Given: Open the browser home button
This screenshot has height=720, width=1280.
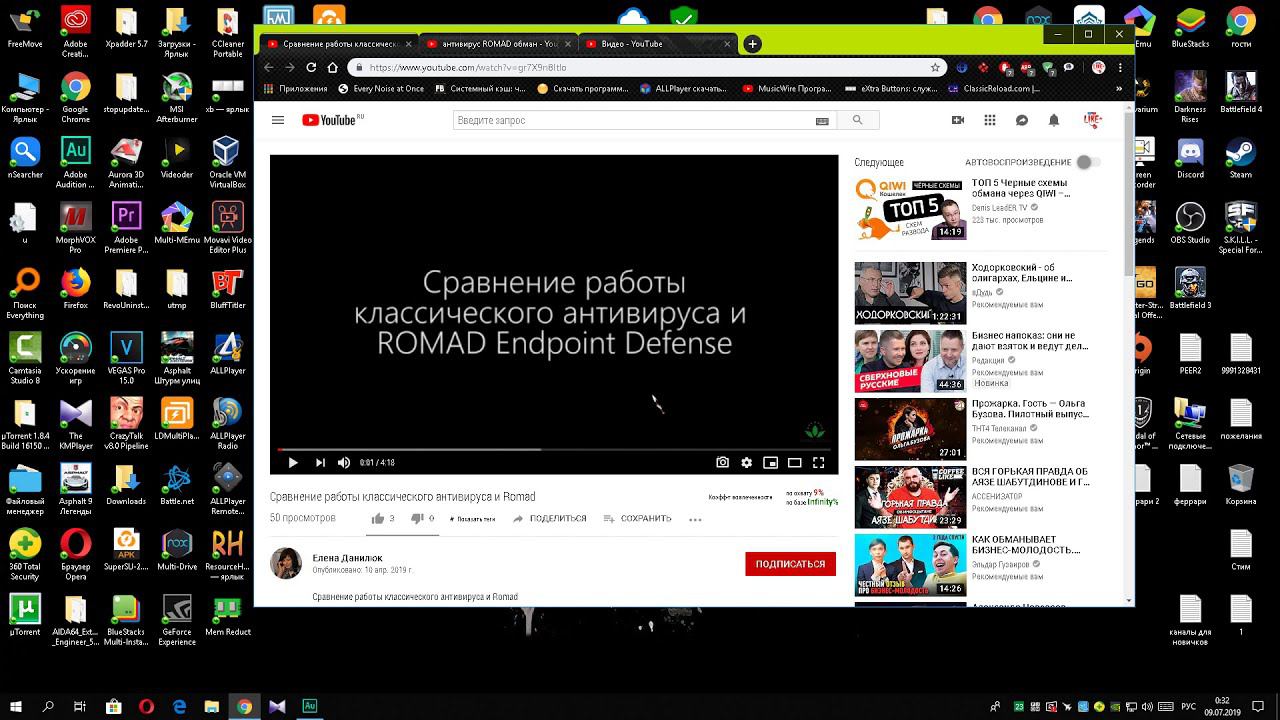Looking at the screenshot, I should (x=332, y=67).
